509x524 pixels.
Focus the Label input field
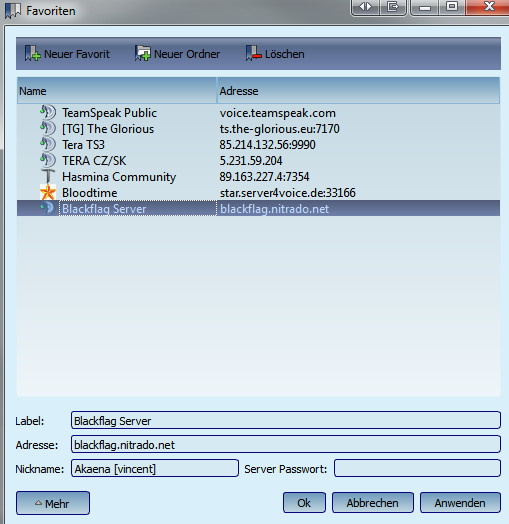[286, 420]
